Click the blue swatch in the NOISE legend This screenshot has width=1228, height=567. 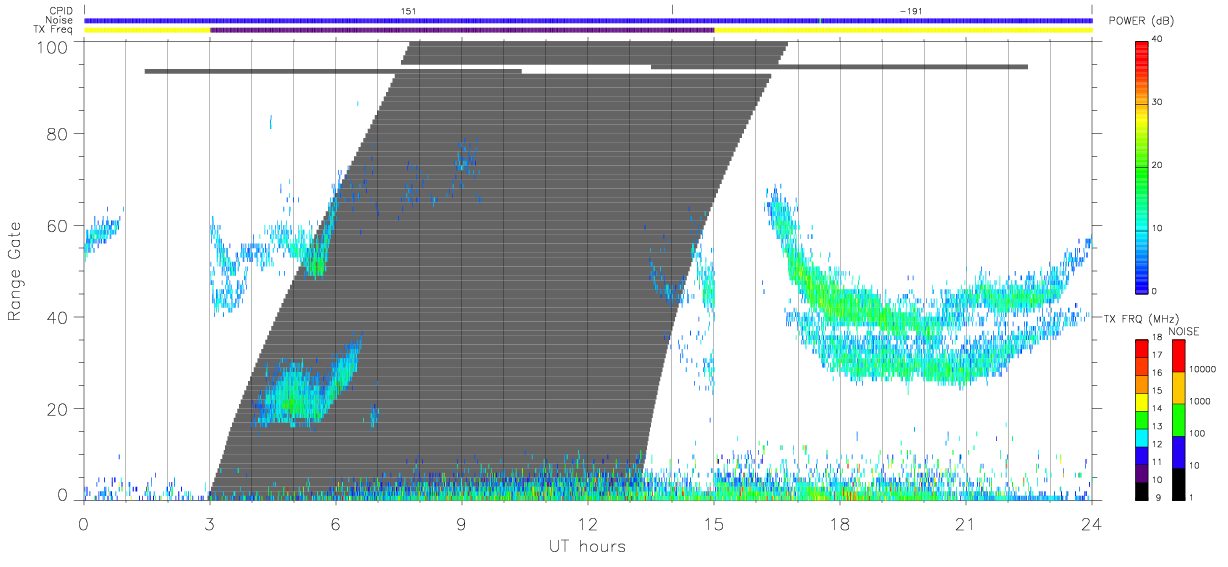tap(1178, 451)
